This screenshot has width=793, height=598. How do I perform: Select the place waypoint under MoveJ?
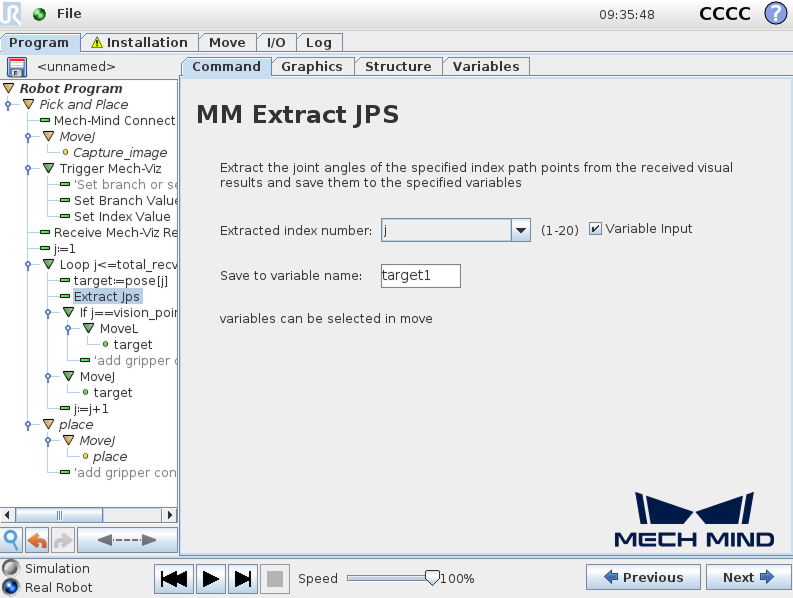110,457
